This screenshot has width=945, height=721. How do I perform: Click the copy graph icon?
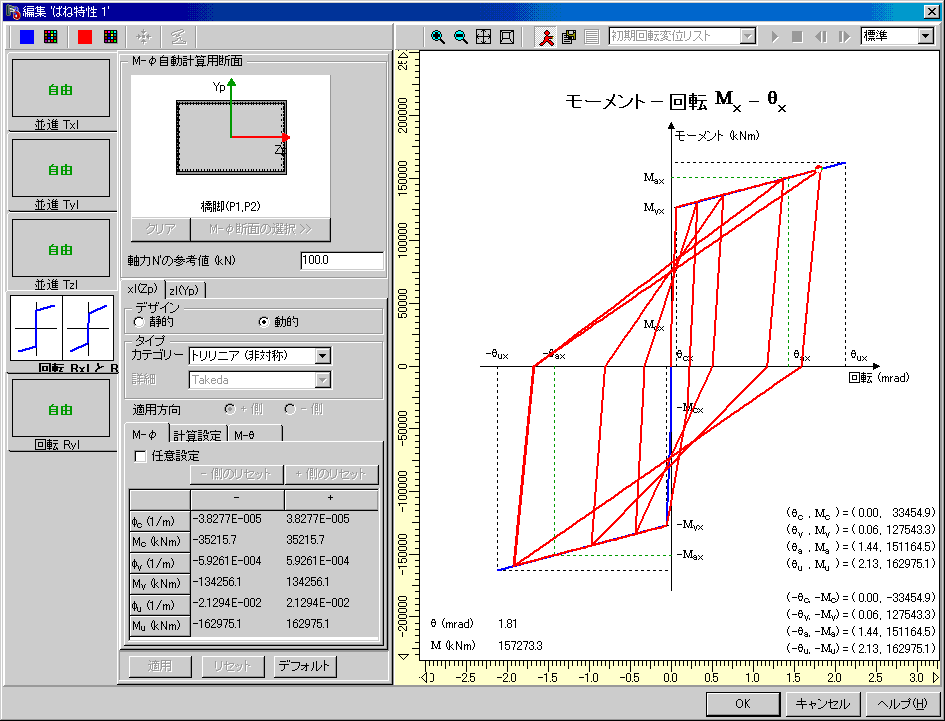(569, 37)
